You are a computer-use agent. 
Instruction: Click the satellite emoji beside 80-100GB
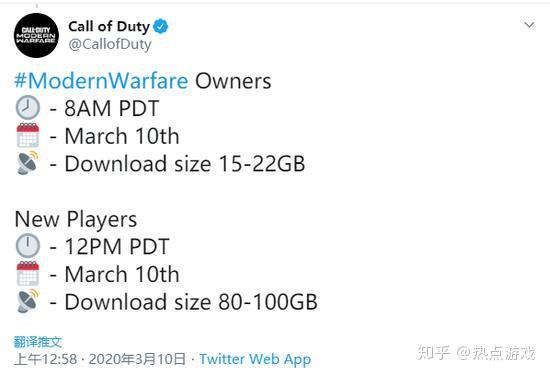27,301
